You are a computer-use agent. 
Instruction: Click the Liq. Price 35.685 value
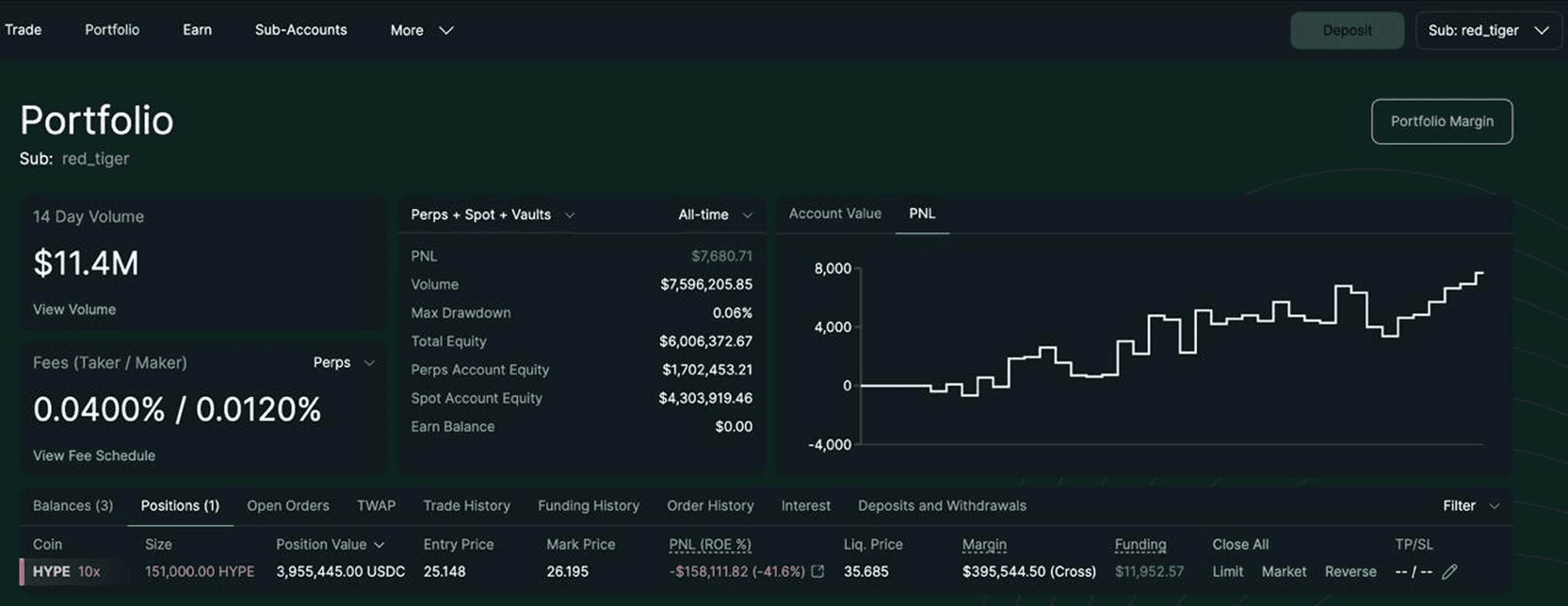[x=865, y=572]
